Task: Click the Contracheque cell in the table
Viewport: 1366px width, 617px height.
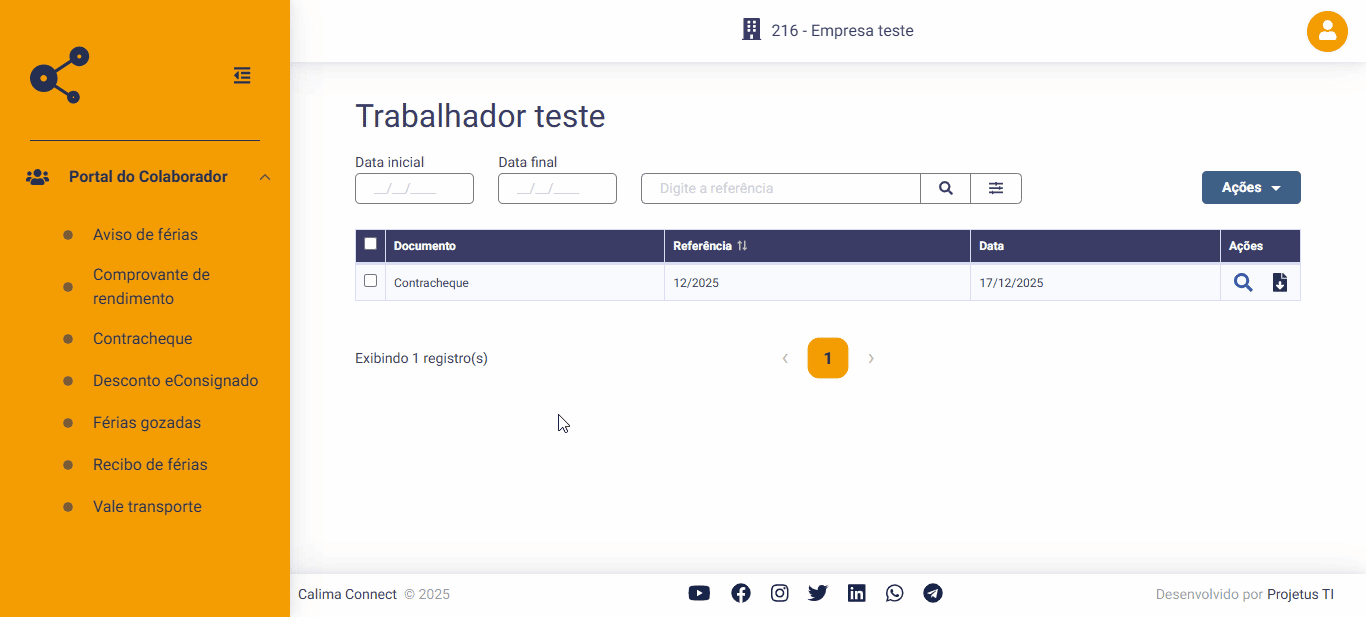Action: 525,283
